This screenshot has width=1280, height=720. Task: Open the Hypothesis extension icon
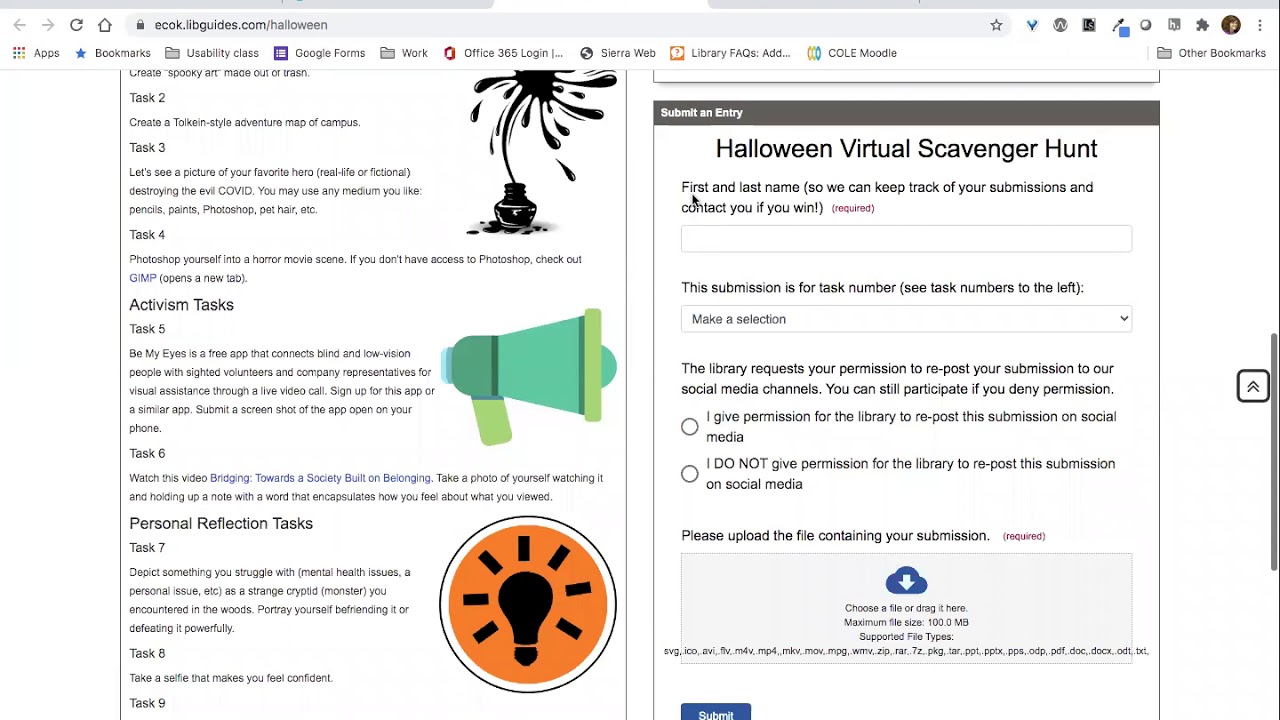point(1174,25)
